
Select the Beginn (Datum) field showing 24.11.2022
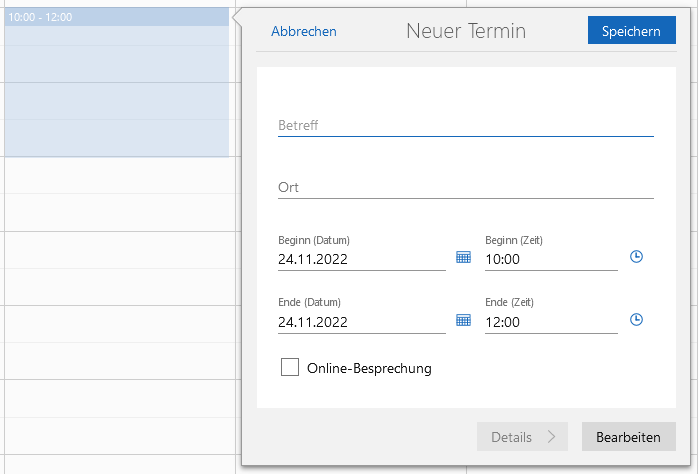coord(360,259)
